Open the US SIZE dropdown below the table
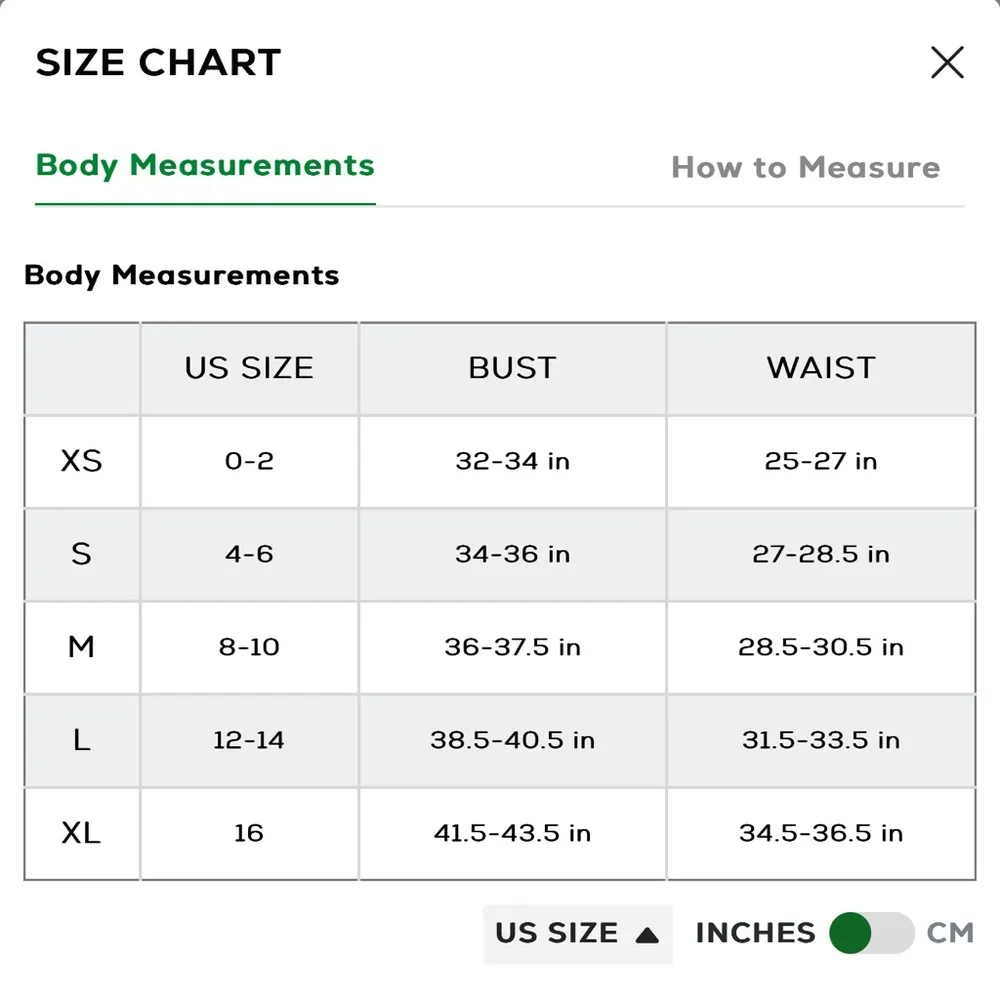This screenshot has width=1000, height=1000. coord(577,933)
